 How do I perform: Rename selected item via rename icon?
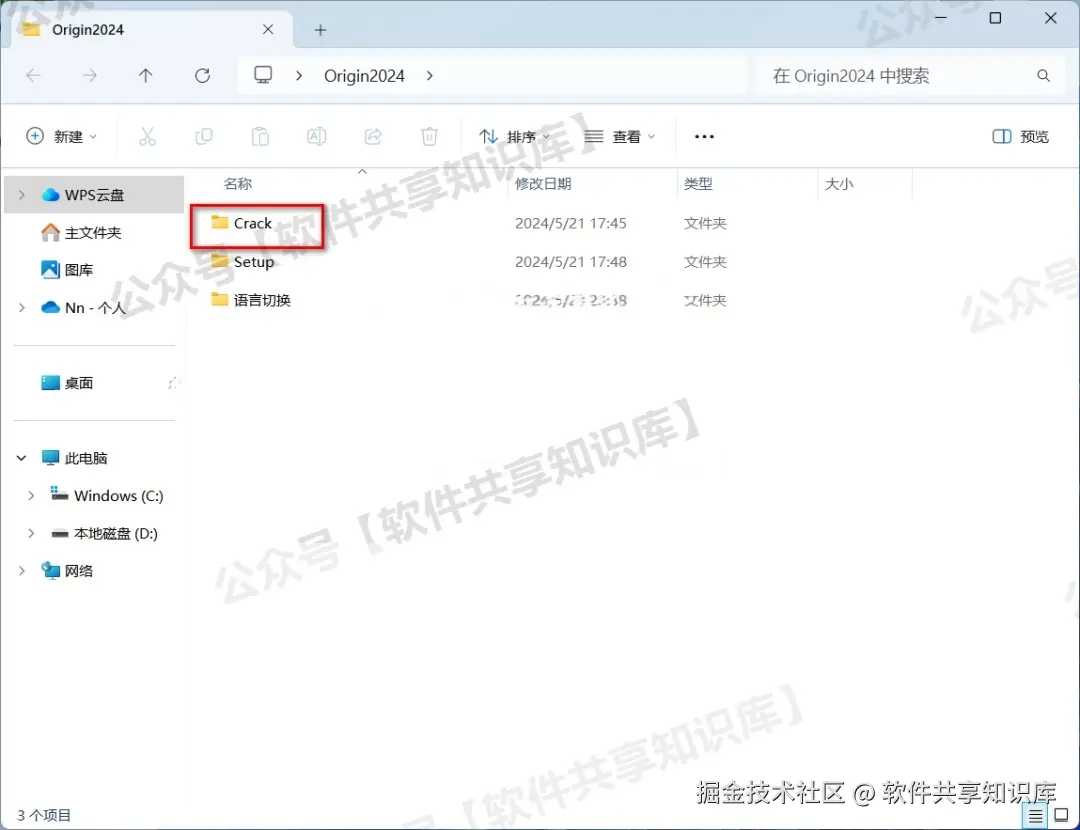(x=317, y=136)
